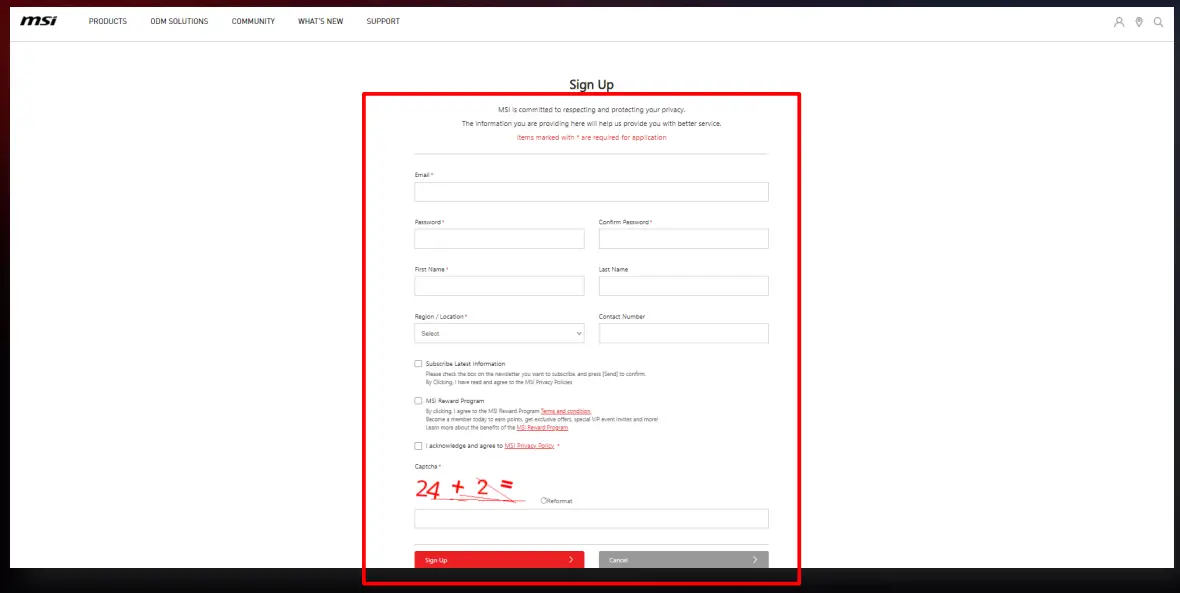Focus the Captcha answer field
Screen dimensions: 1180x593
(x=591, y=518)
